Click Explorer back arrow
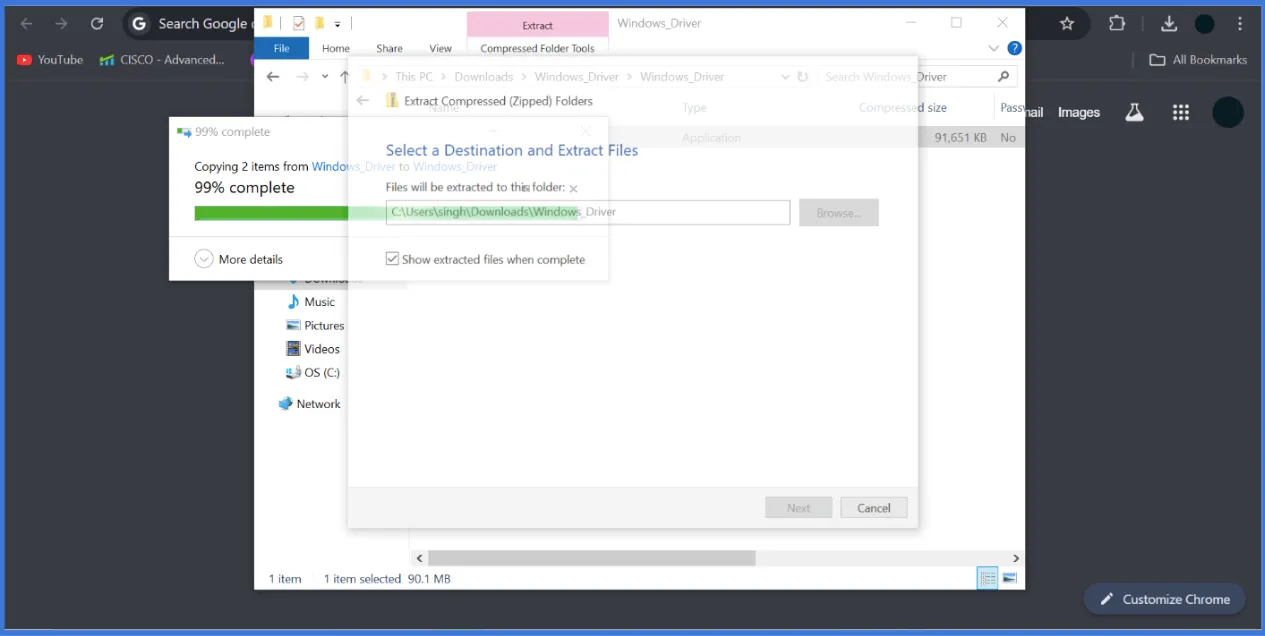 pos(273,77)
